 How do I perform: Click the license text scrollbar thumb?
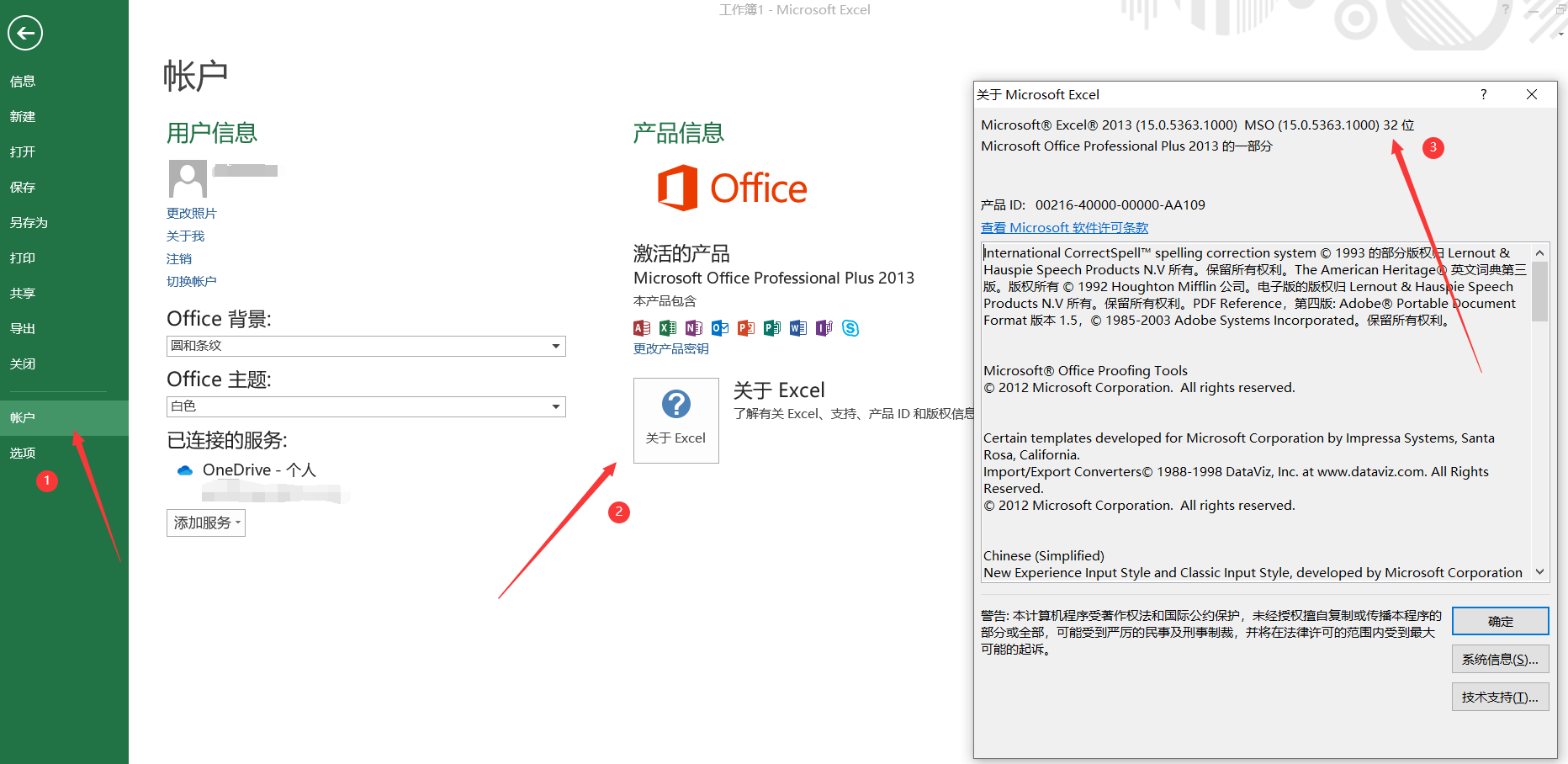click(1539, 291)
